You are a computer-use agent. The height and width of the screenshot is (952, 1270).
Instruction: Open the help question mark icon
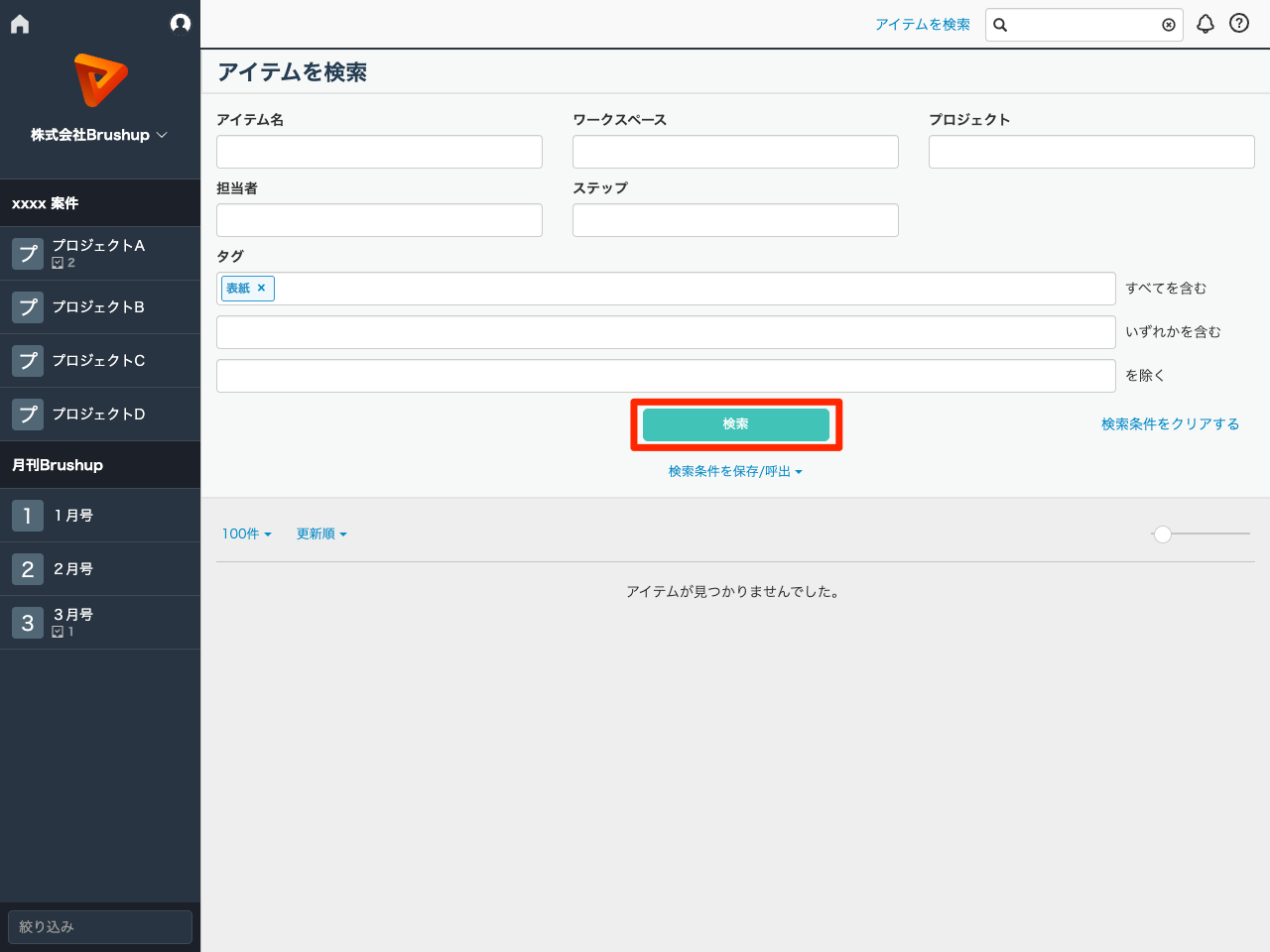(x=1239, y=23)
